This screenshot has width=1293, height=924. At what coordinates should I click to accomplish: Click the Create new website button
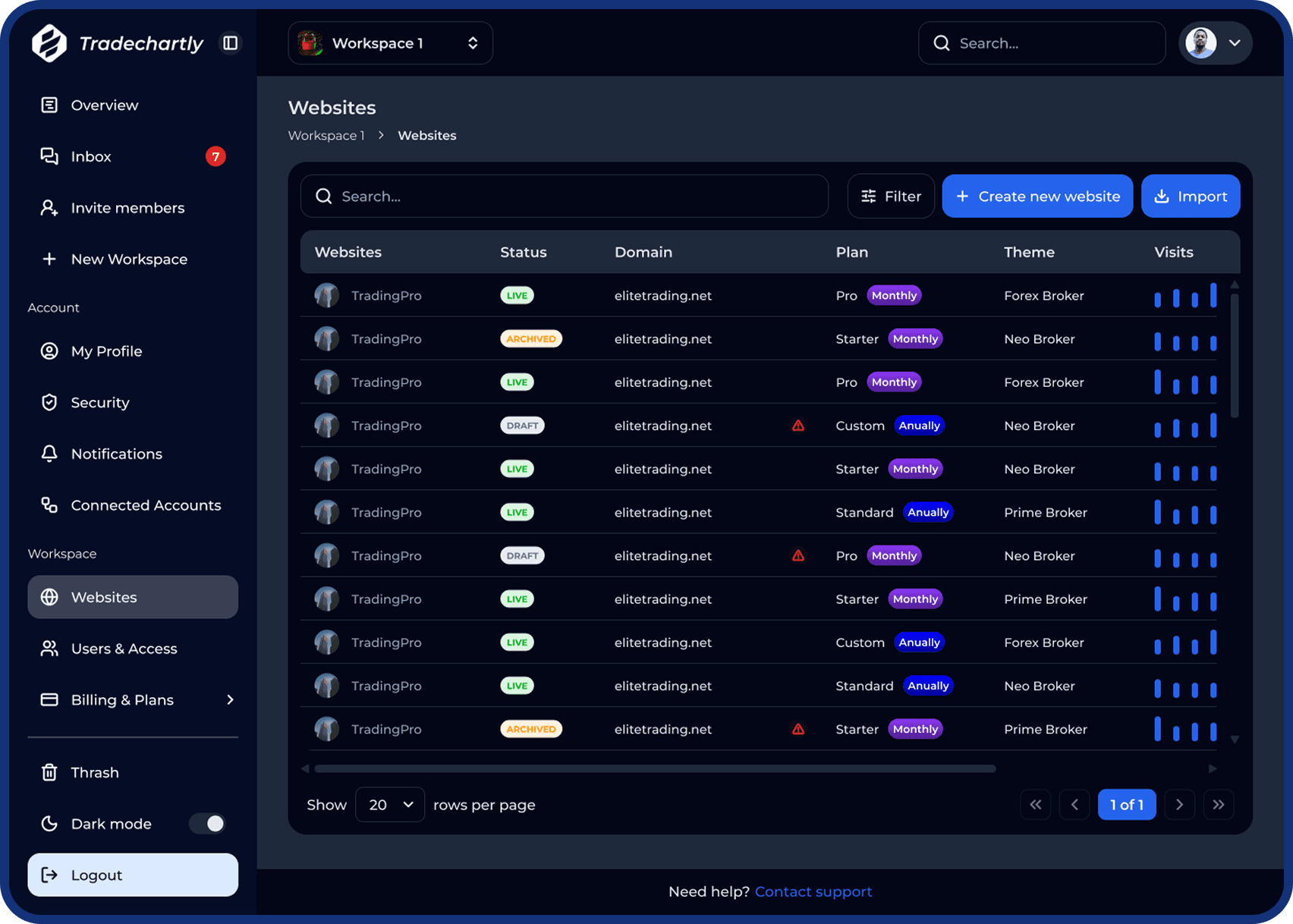pyautogui.click(x=1037, y=196)
